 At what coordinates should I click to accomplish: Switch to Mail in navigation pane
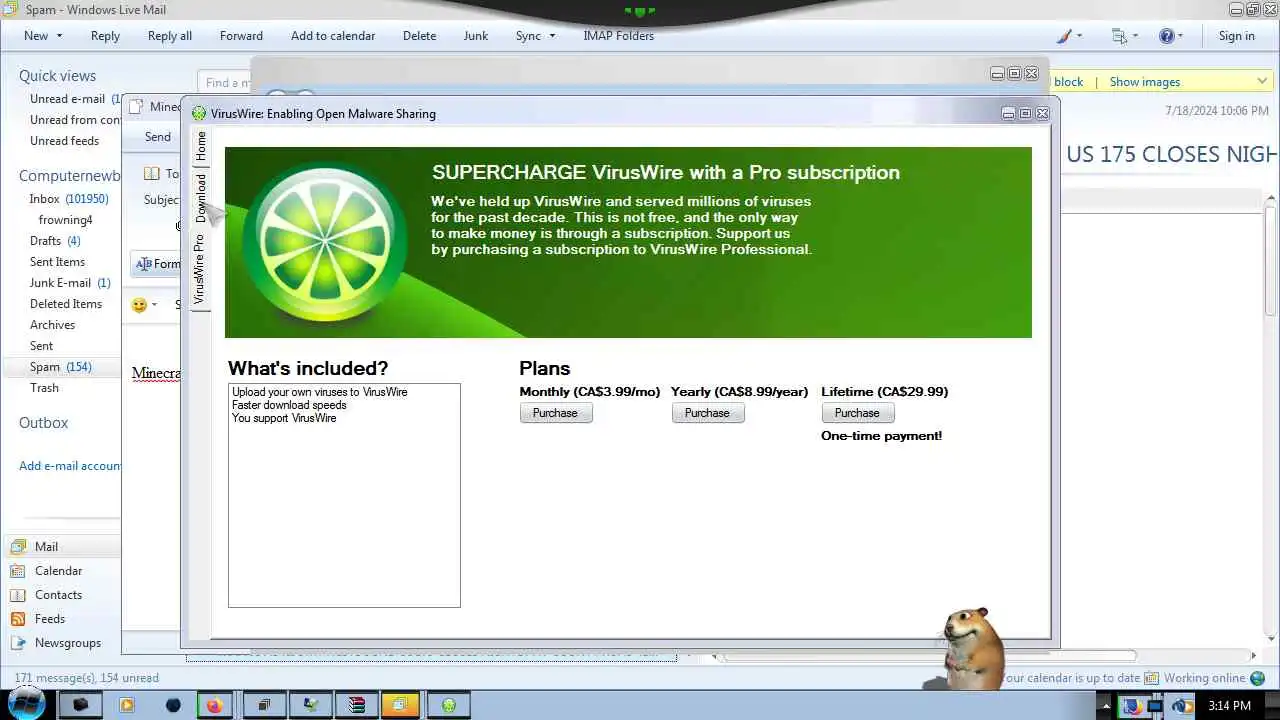[46, 547]
